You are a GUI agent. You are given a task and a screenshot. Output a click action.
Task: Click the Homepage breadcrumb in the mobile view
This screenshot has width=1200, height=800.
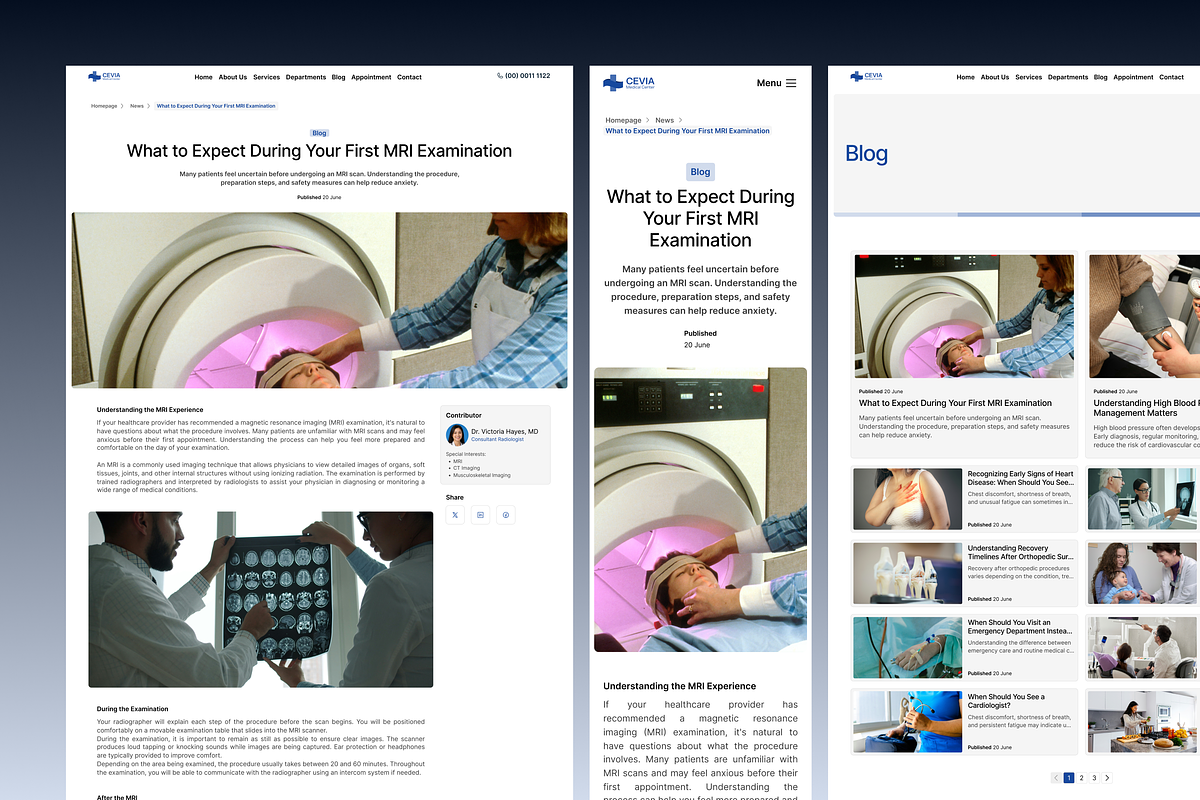pyautogui.click(x=623, y=120)
